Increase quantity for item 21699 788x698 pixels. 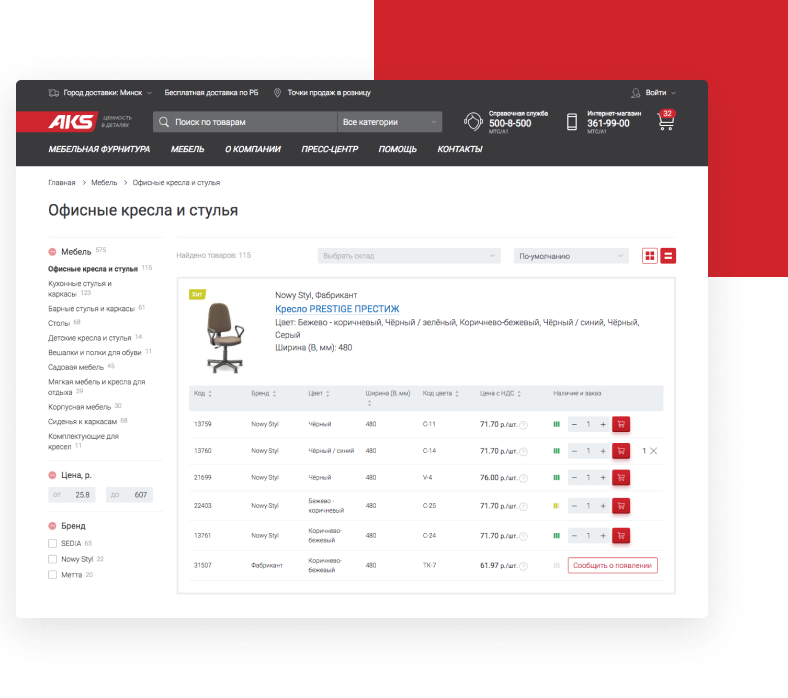pyautogui.click(x=603, y=477)
